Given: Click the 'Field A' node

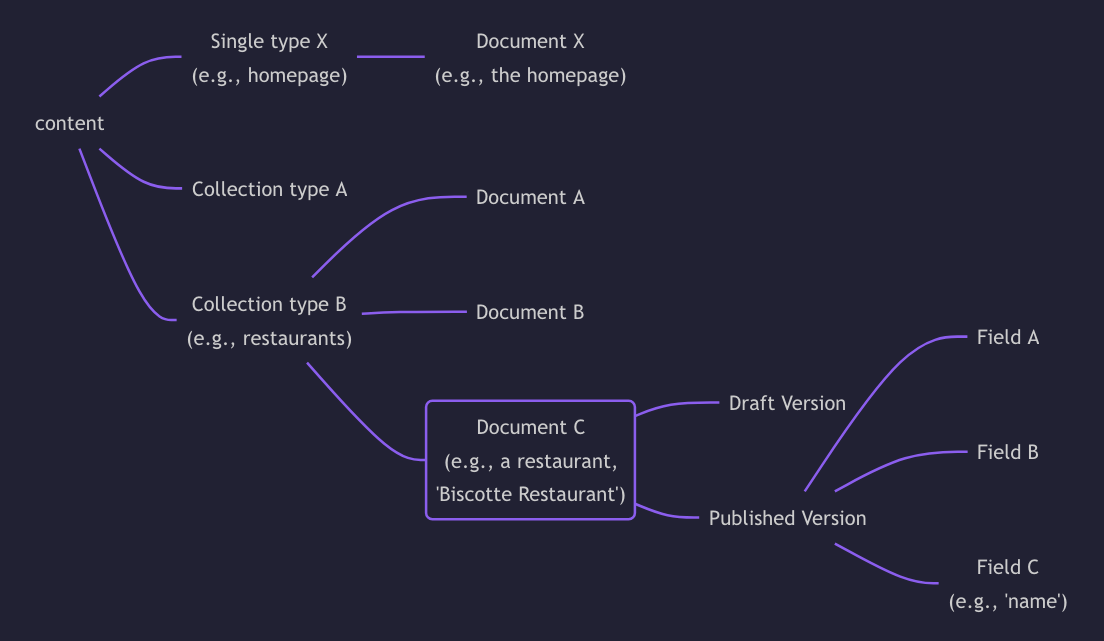Looking at the screenshot, I should [x=1007, y=337].
